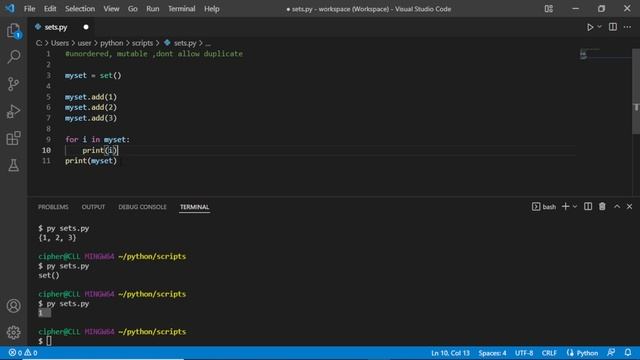Click breadcrumb folder 'user'
The image size is (640, 360).
pyautogui.click(x=84, y=43)
